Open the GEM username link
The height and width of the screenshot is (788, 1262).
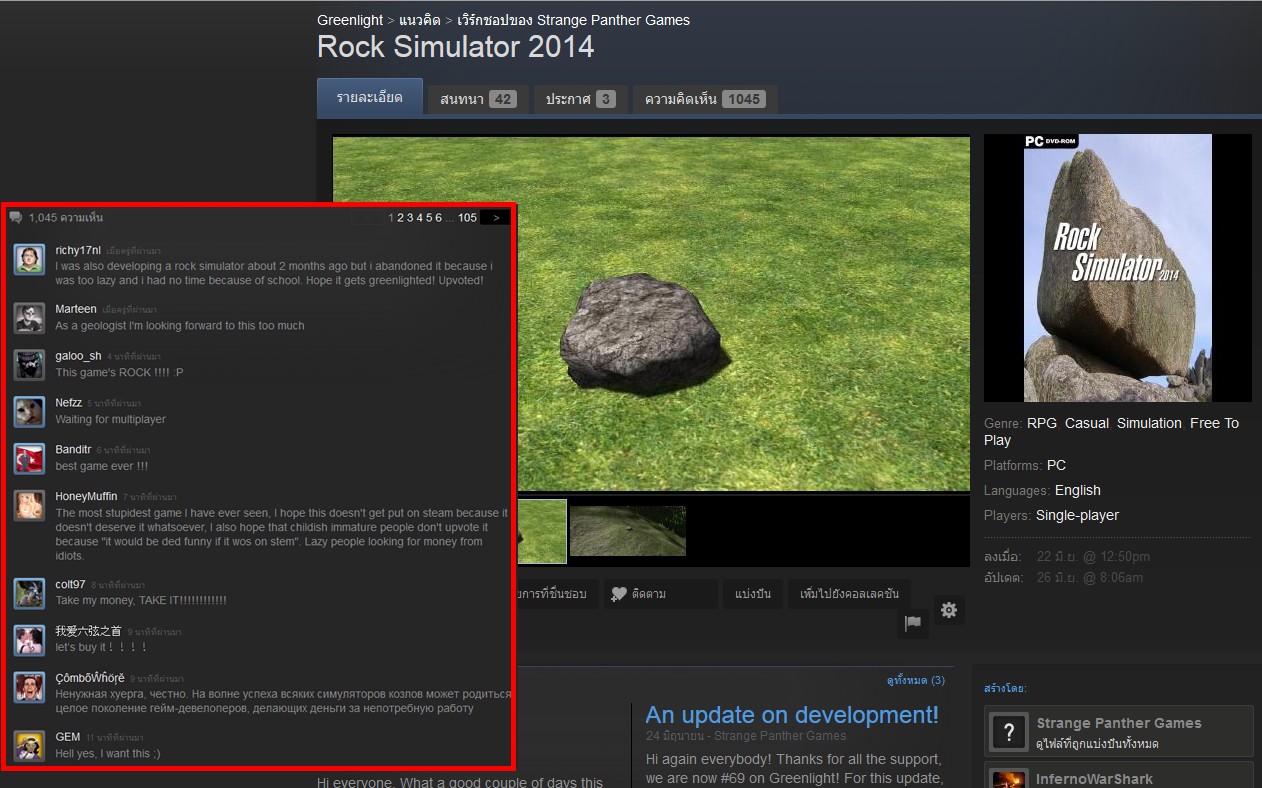[68, 737]
